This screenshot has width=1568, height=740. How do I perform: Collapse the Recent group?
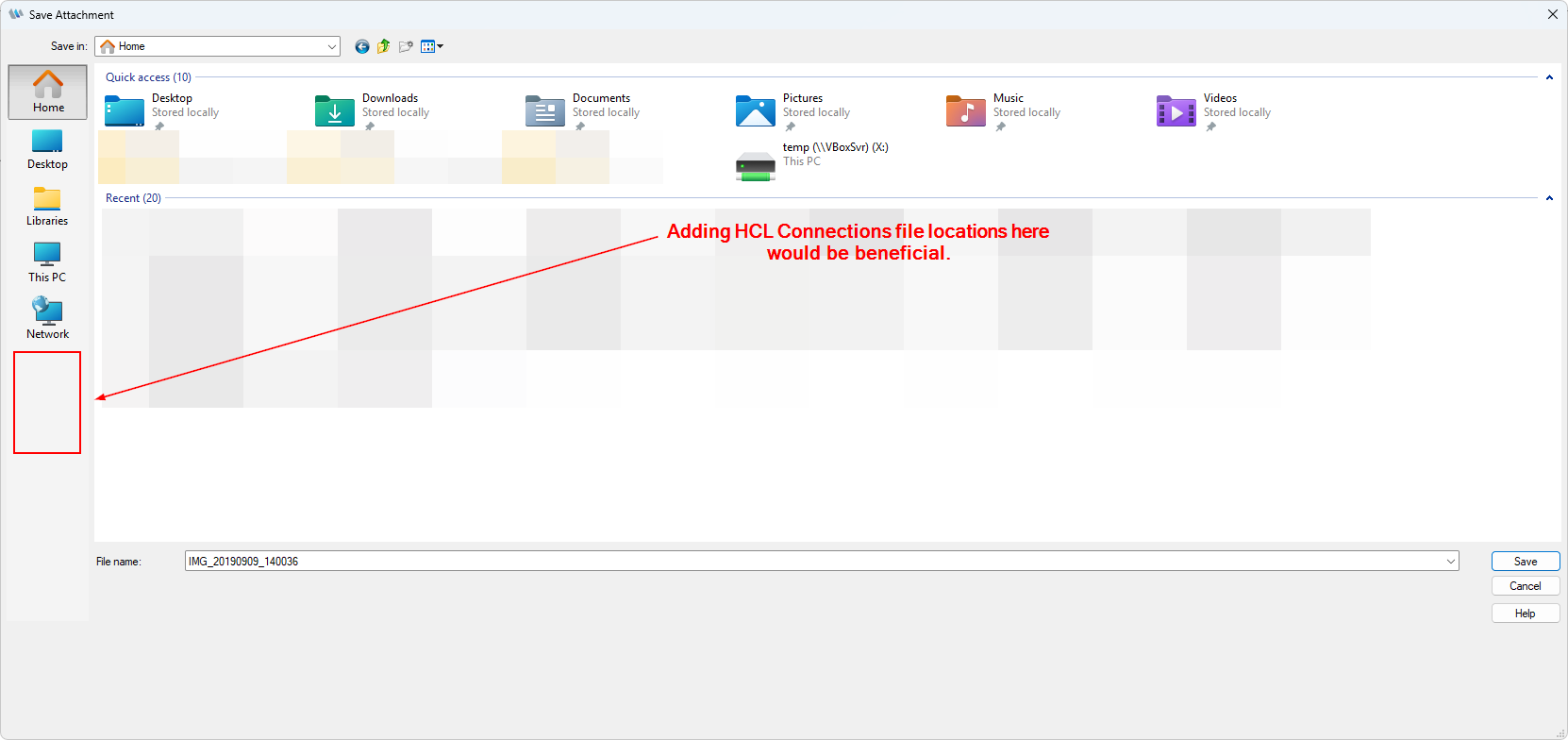pos(1549,198)
